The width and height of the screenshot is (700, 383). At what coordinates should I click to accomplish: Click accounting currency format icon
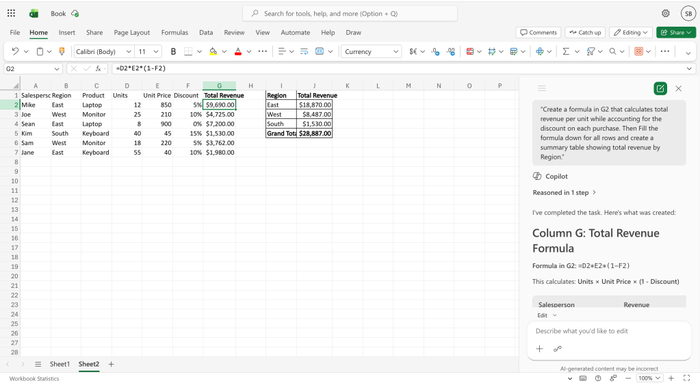click(413, 51)
